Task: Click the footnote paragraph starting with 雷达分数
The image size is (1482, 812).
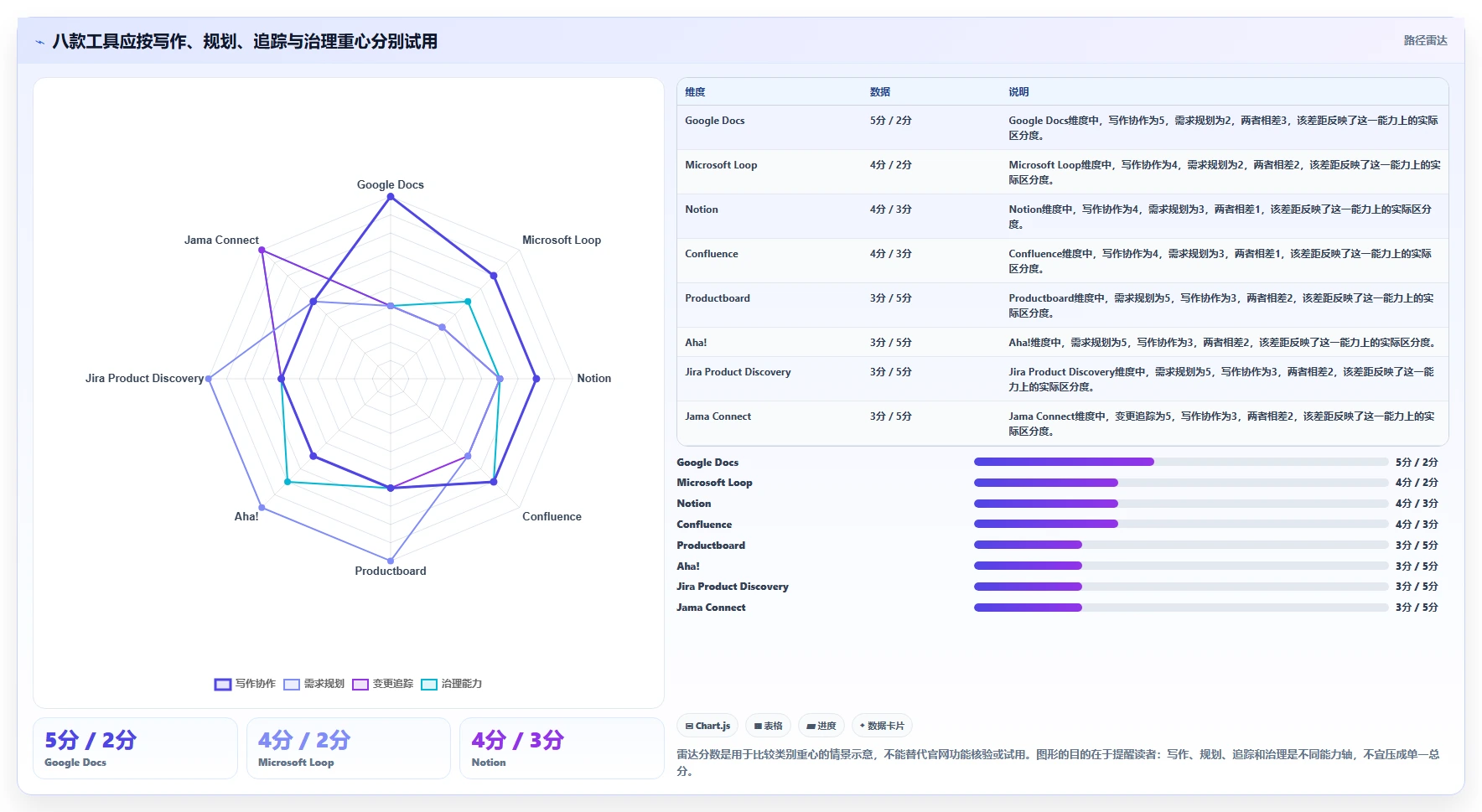Action: pos(1058,763)
